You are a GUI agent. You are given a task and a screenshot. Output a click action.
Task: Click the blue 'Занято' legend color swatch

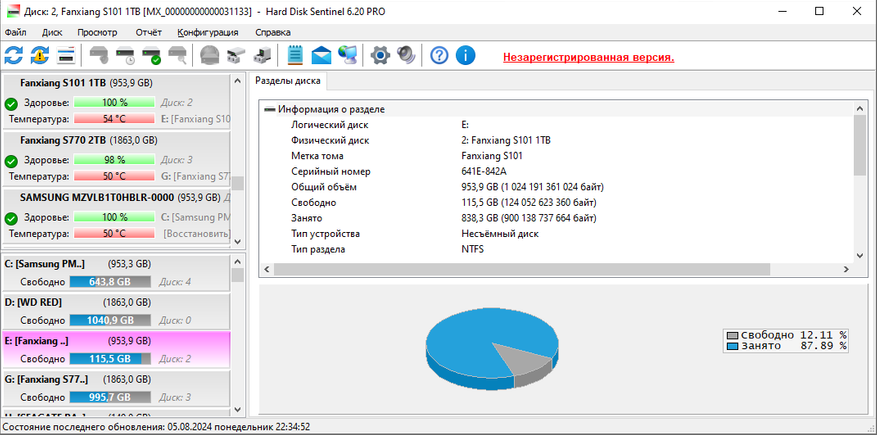[733, 346]
